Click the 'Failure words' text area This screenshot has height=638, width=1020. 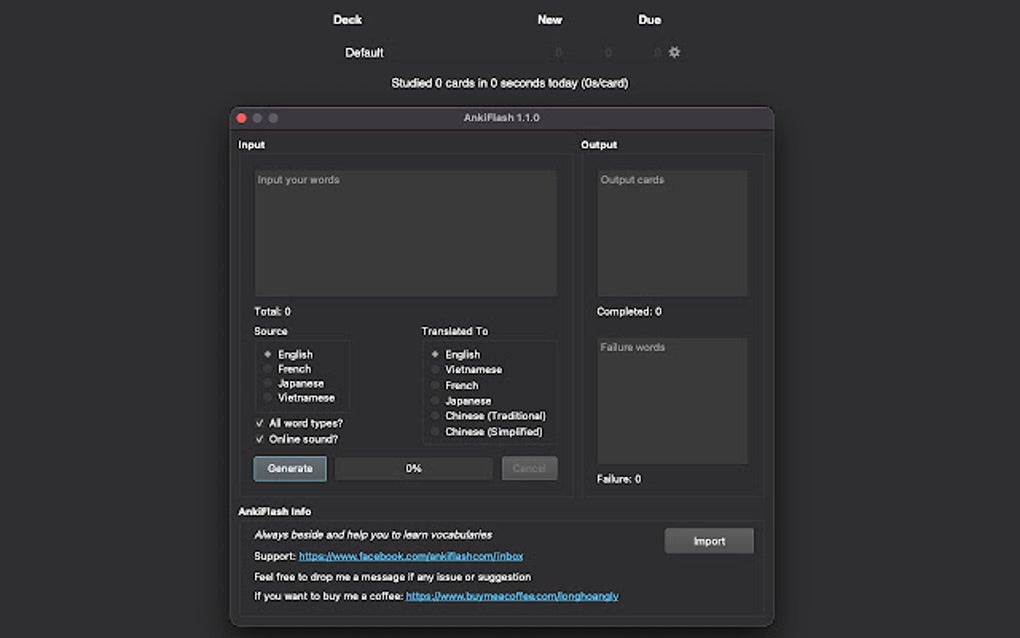pos(672,400)
